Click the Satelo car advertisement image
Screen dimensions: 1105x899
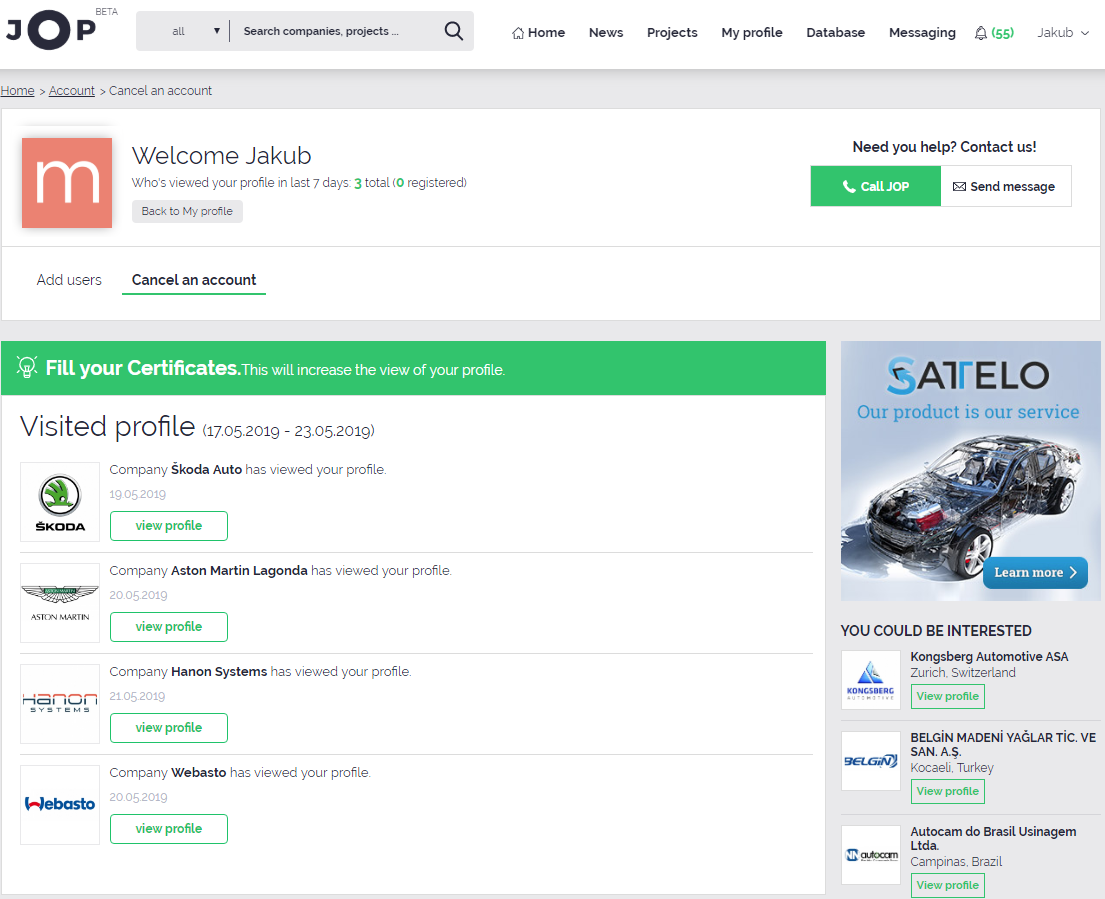coord(970,471)
